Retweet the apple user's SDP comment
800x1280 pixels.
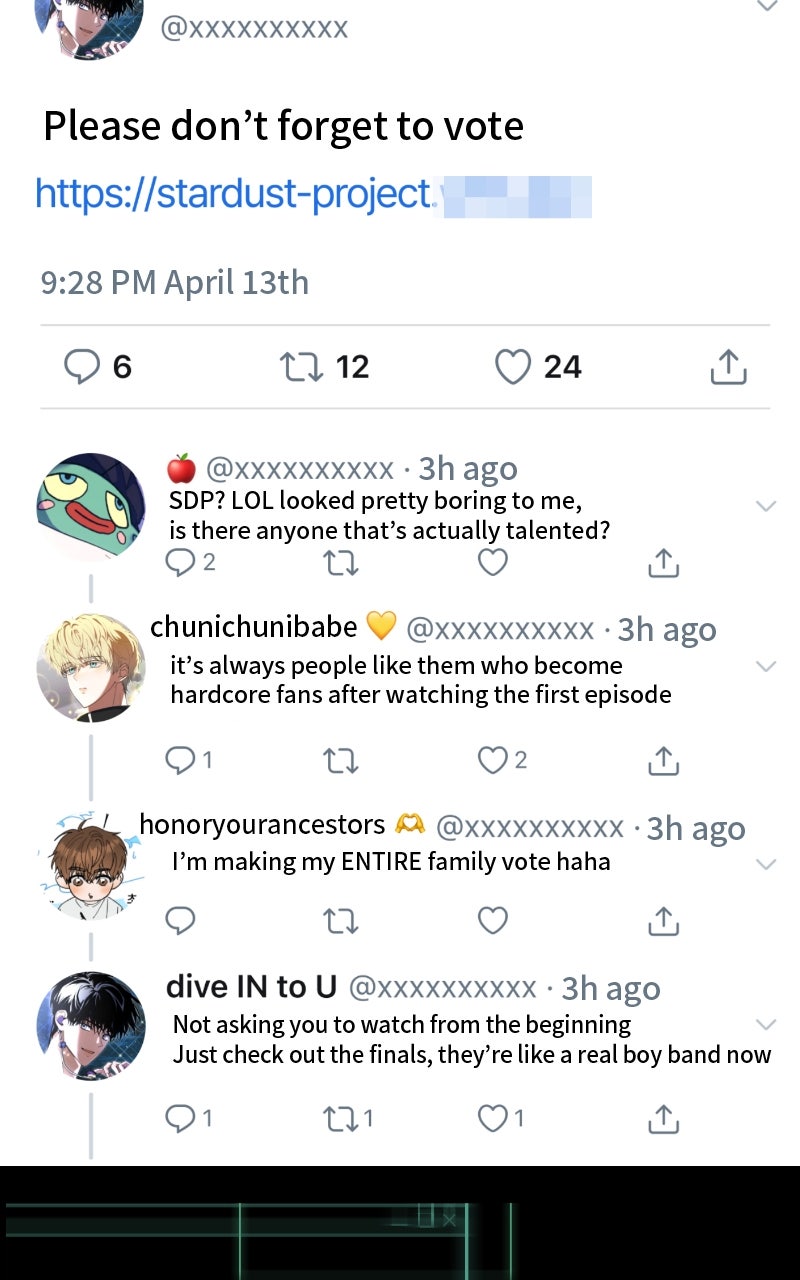[x=341, y=564]
